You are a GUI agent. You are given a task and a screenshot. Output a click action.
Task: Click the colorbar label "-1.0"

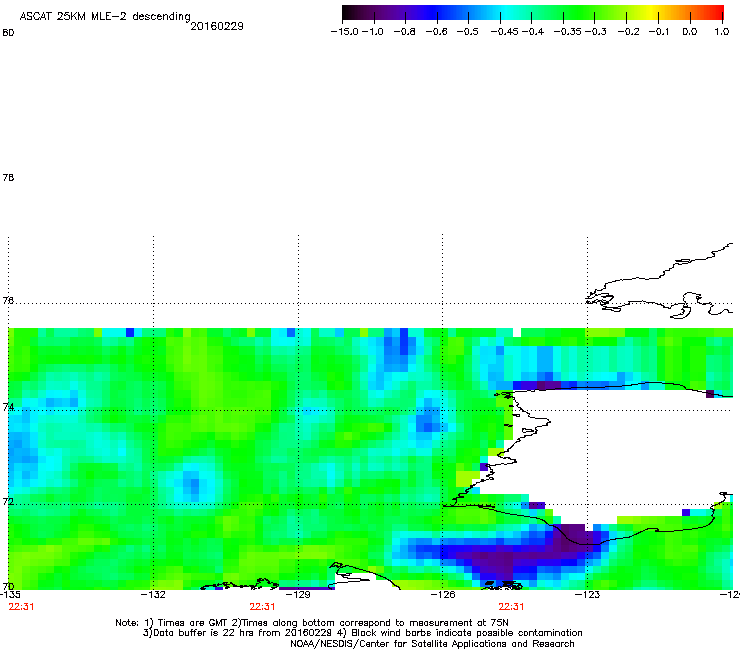[372, 32]
